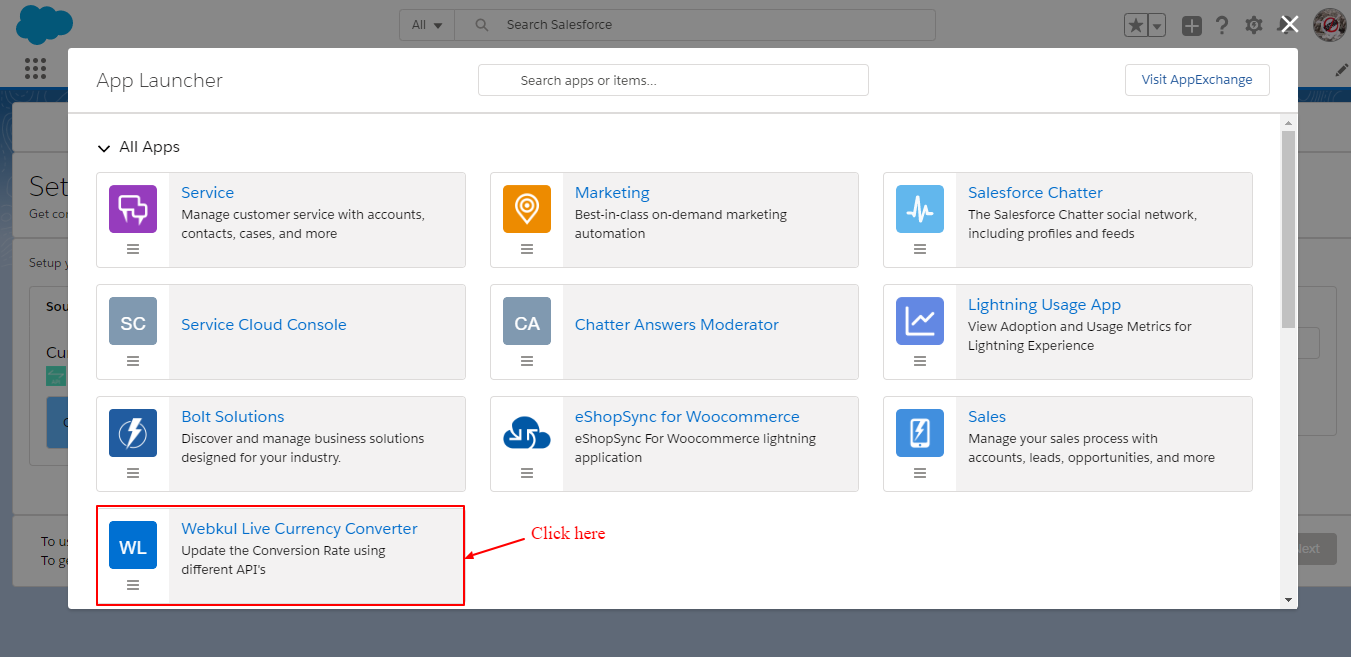This screenshot has width=1351, height=657.
Task: Collapse the All Apps section chevron
Action: 104,148
